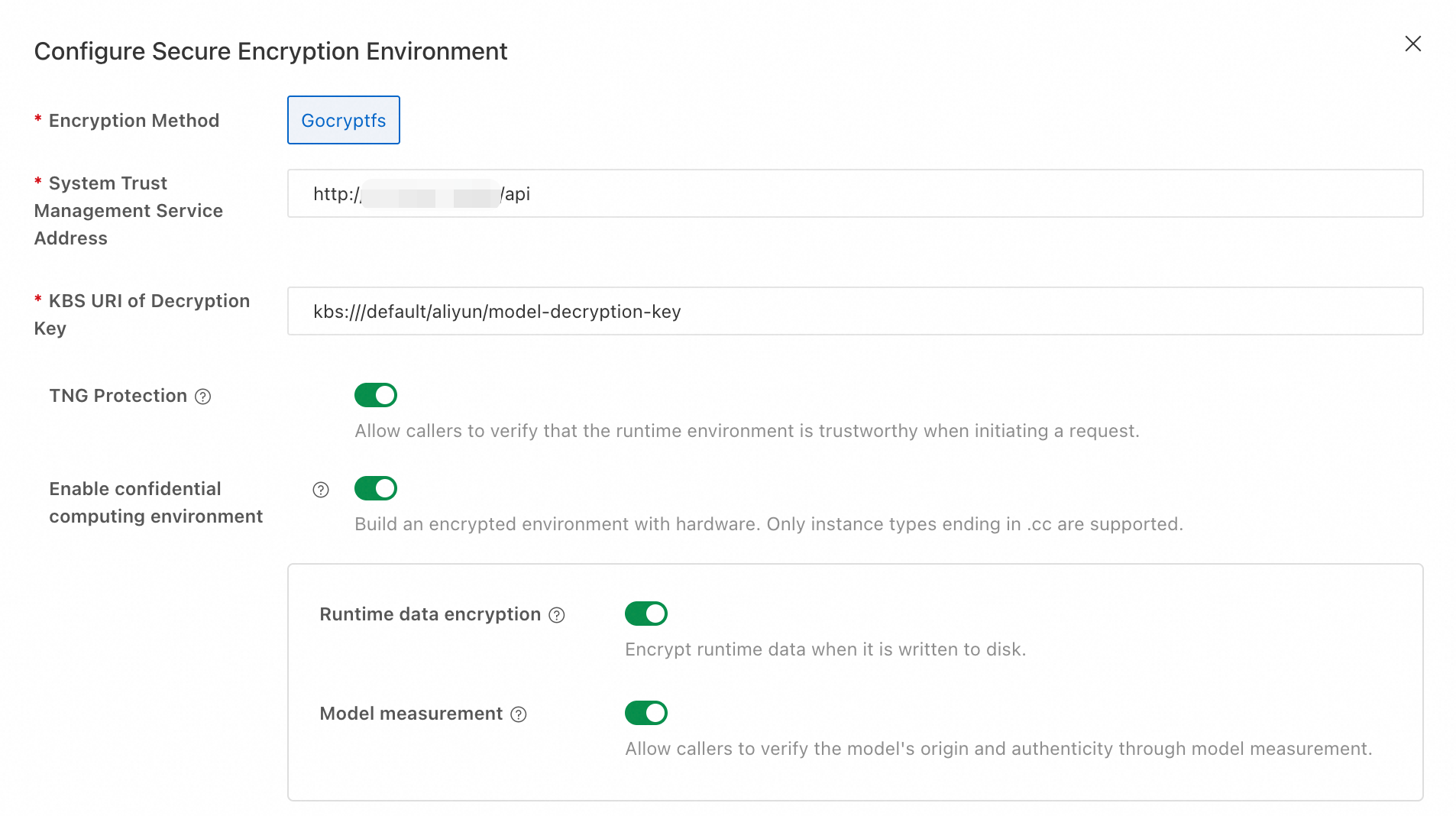Toggle the TNG Protection switch
1456x816 pixels.
point(375,395)
